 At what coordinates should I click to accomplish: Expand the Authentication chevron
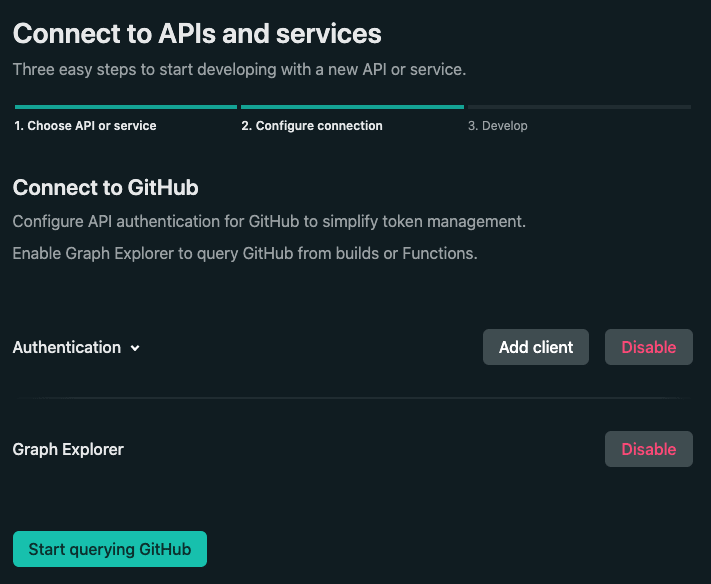135,348
